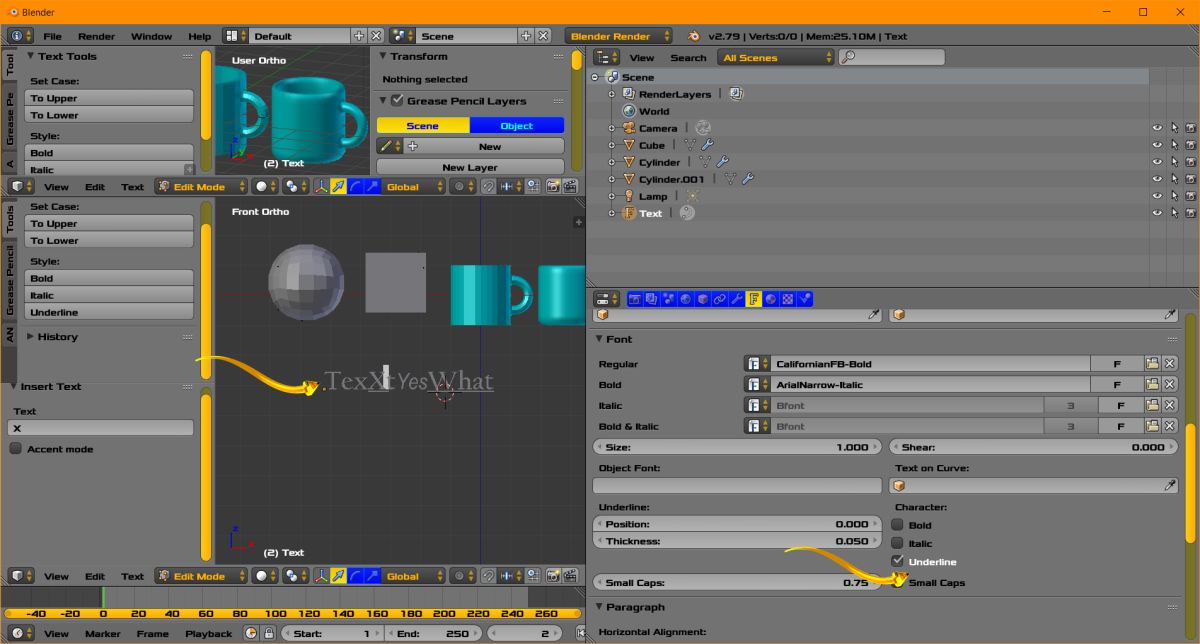Open the Material properties tab
This screenshot has width=1200, height=644.
click(x=771, y=299)
